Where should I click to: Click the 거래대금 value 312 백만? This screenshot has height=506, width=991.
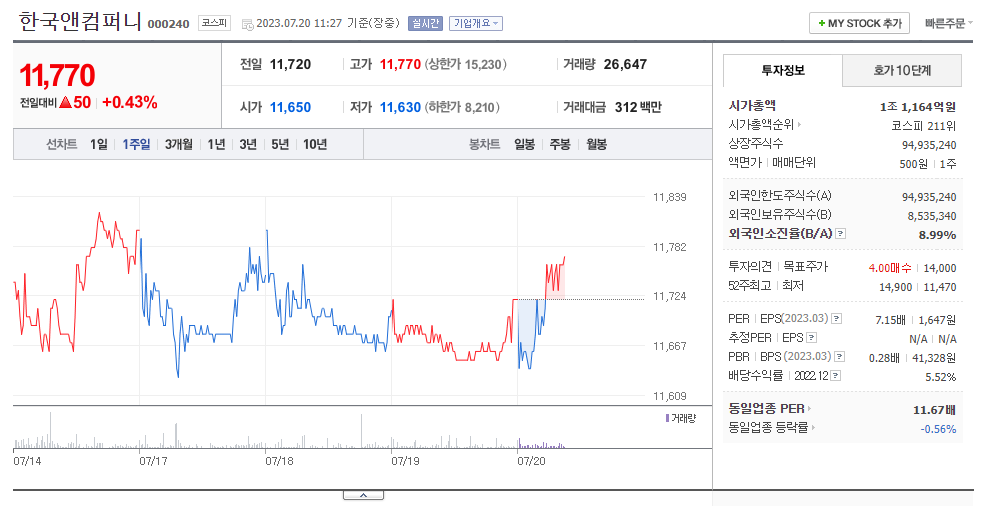click(x=638, y=107)
